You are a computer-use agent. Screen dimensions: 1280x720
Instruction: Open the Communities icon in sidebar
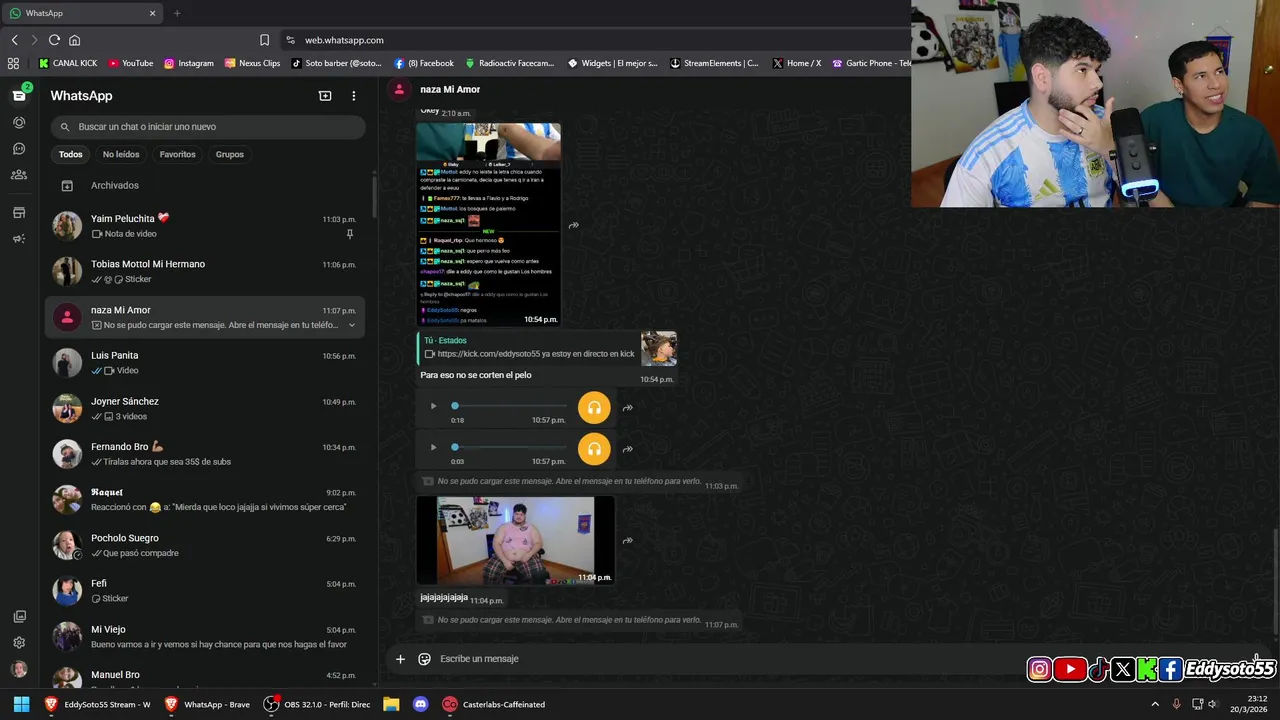[19, 175]
